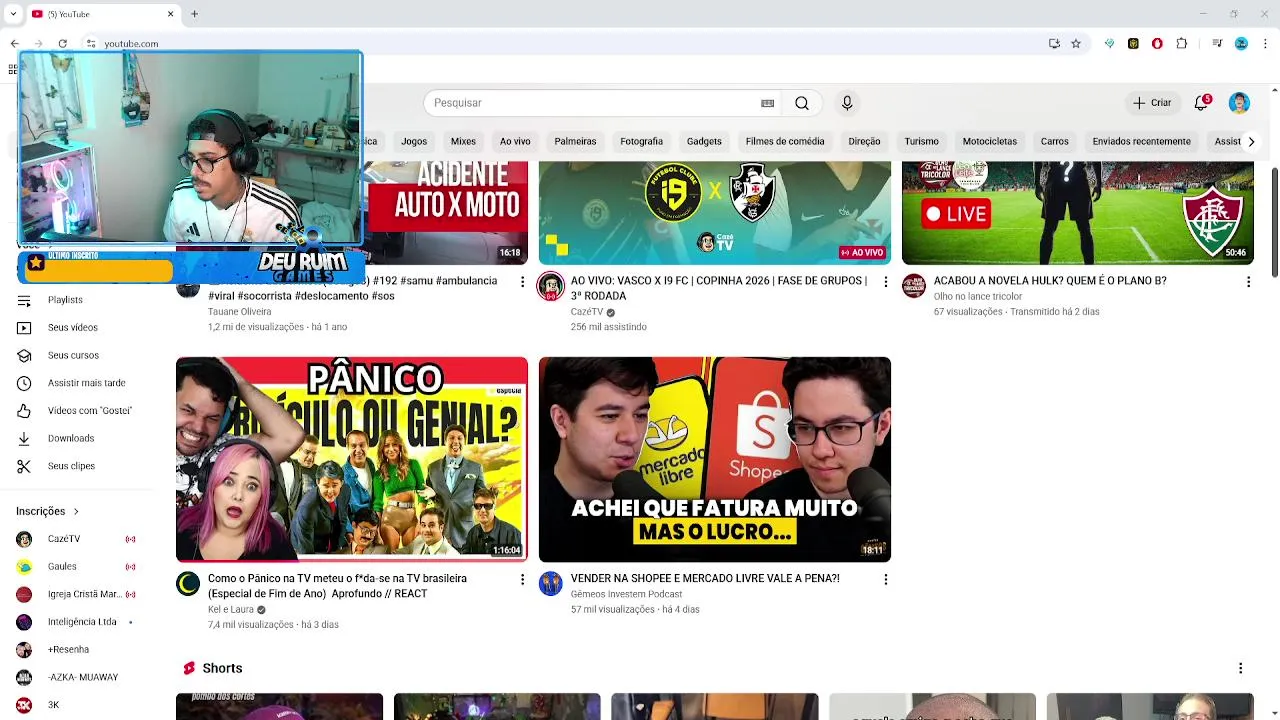
Task: Select the Gadgets filter chip
Action: pos(704,142)
